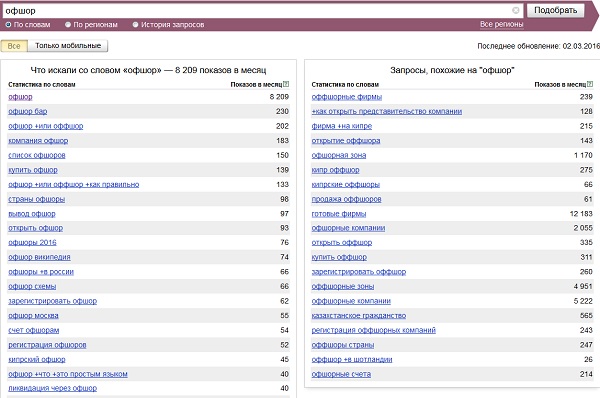Open the 'офшорные счета' link

(341, 374)
